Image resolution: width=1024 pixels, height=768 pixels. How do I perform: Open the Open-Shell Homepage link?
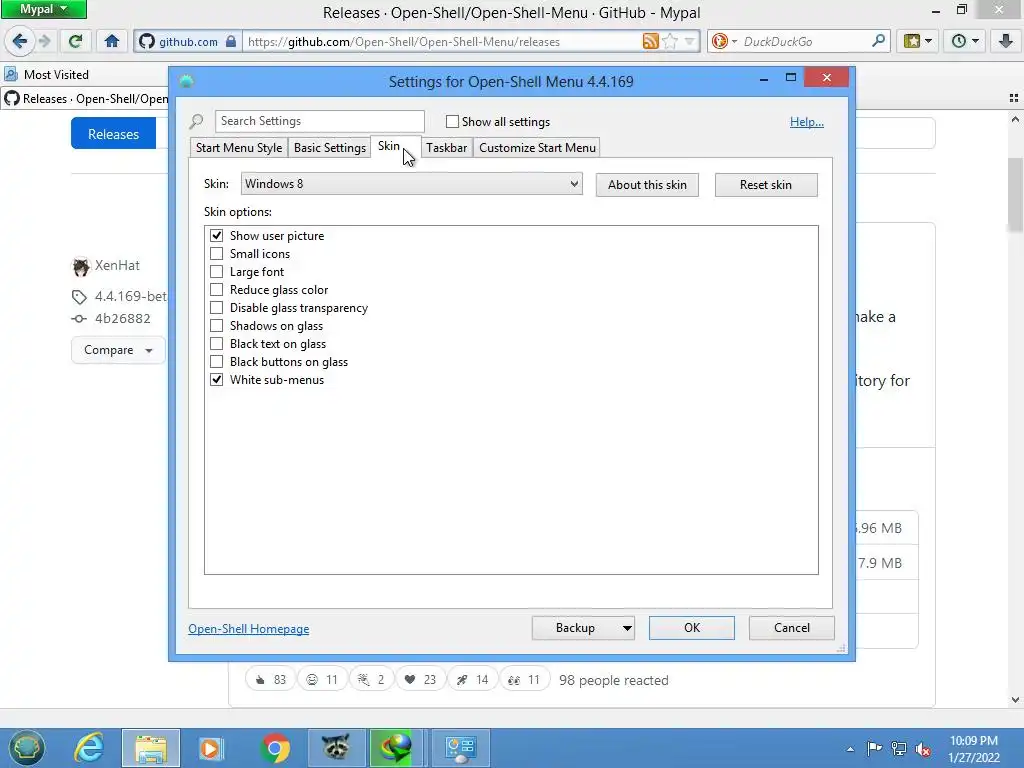[x=249, y=629]
